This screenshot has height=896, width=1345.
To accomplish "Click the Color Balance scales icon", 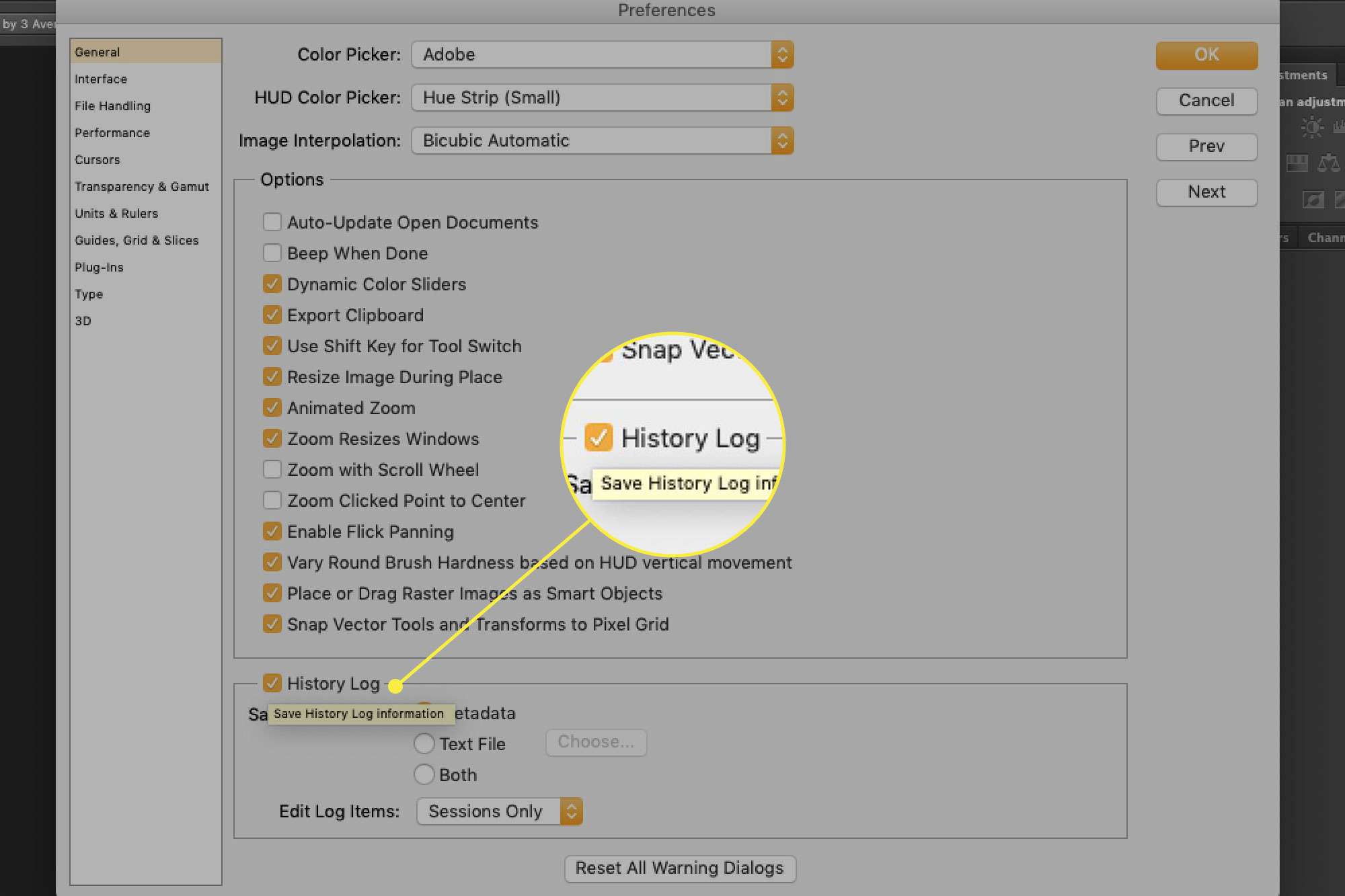I will point(1329,163).
